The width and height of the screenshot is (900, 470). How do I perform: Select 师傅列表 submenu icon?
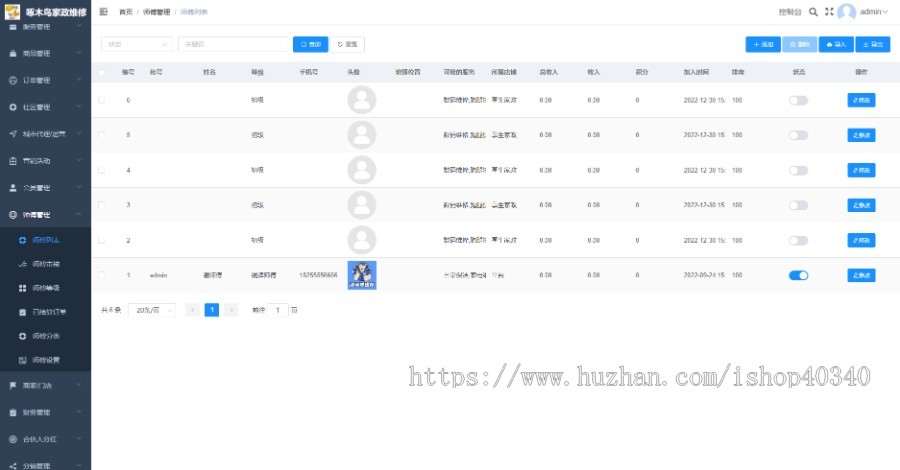click(x=22, y=240)
